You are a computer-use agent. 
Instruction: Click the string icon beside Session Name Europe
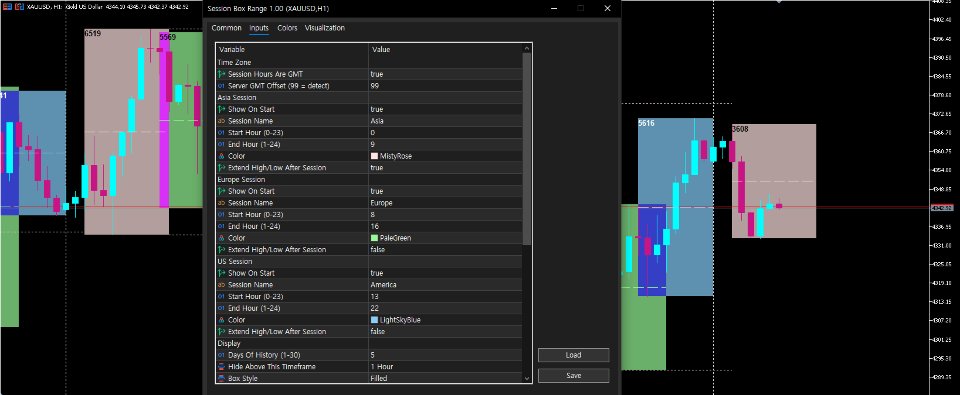point(222,203)
